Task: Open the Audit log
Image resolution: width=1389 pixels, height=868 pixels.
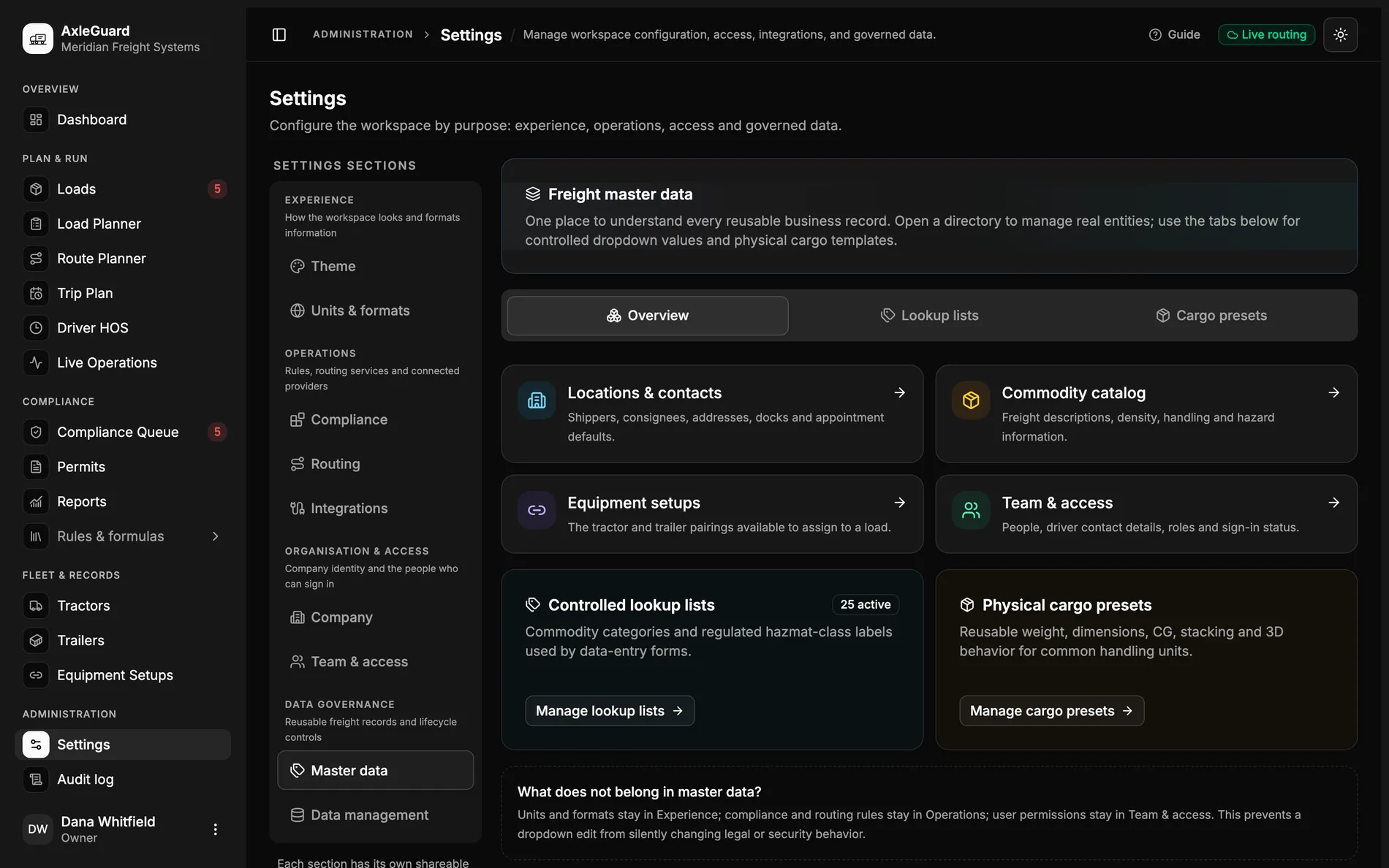Action: (x=123, y=779)
